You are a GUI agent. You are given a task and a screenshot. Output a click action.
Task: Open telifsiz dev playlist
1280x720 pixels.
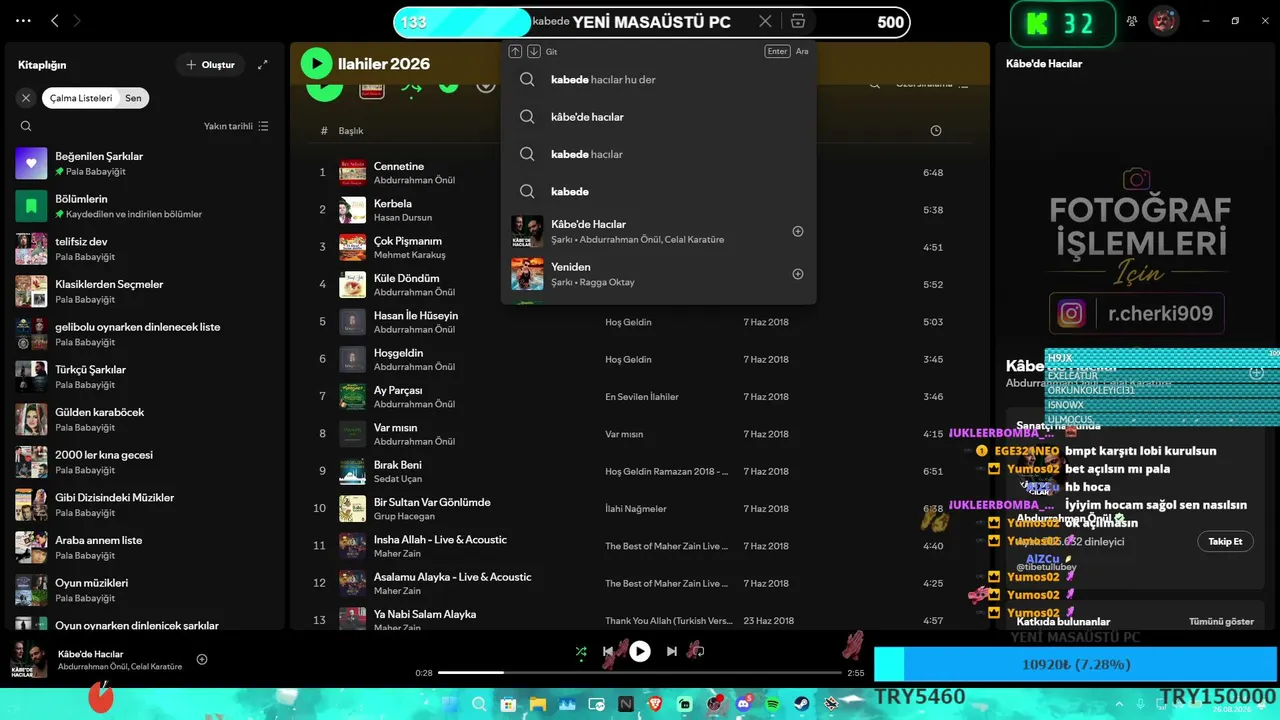pyautogui.click(x=145, y=249)
